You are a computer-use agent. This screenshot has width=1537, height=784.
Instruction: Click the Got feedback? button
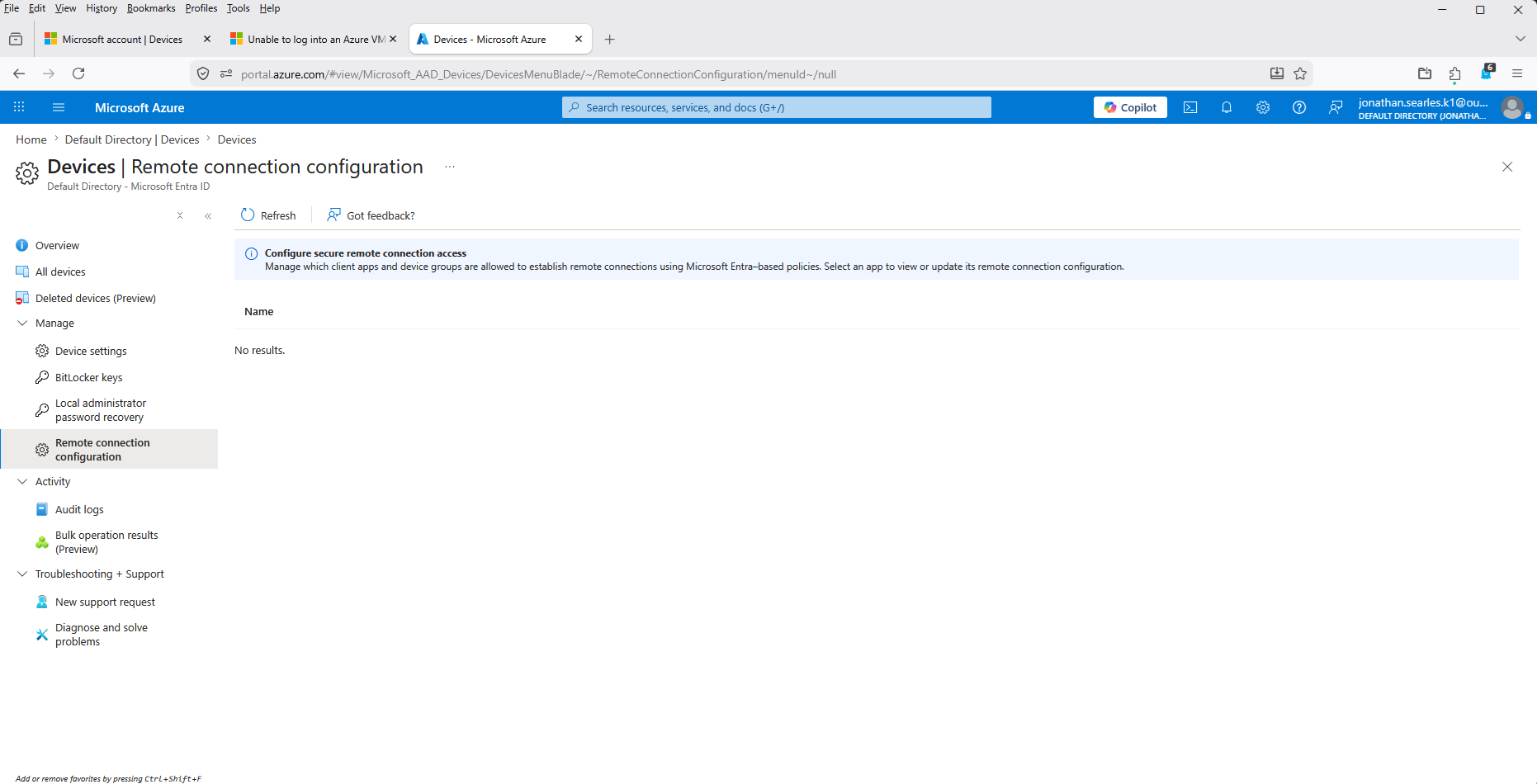click(x=371, y=215)
